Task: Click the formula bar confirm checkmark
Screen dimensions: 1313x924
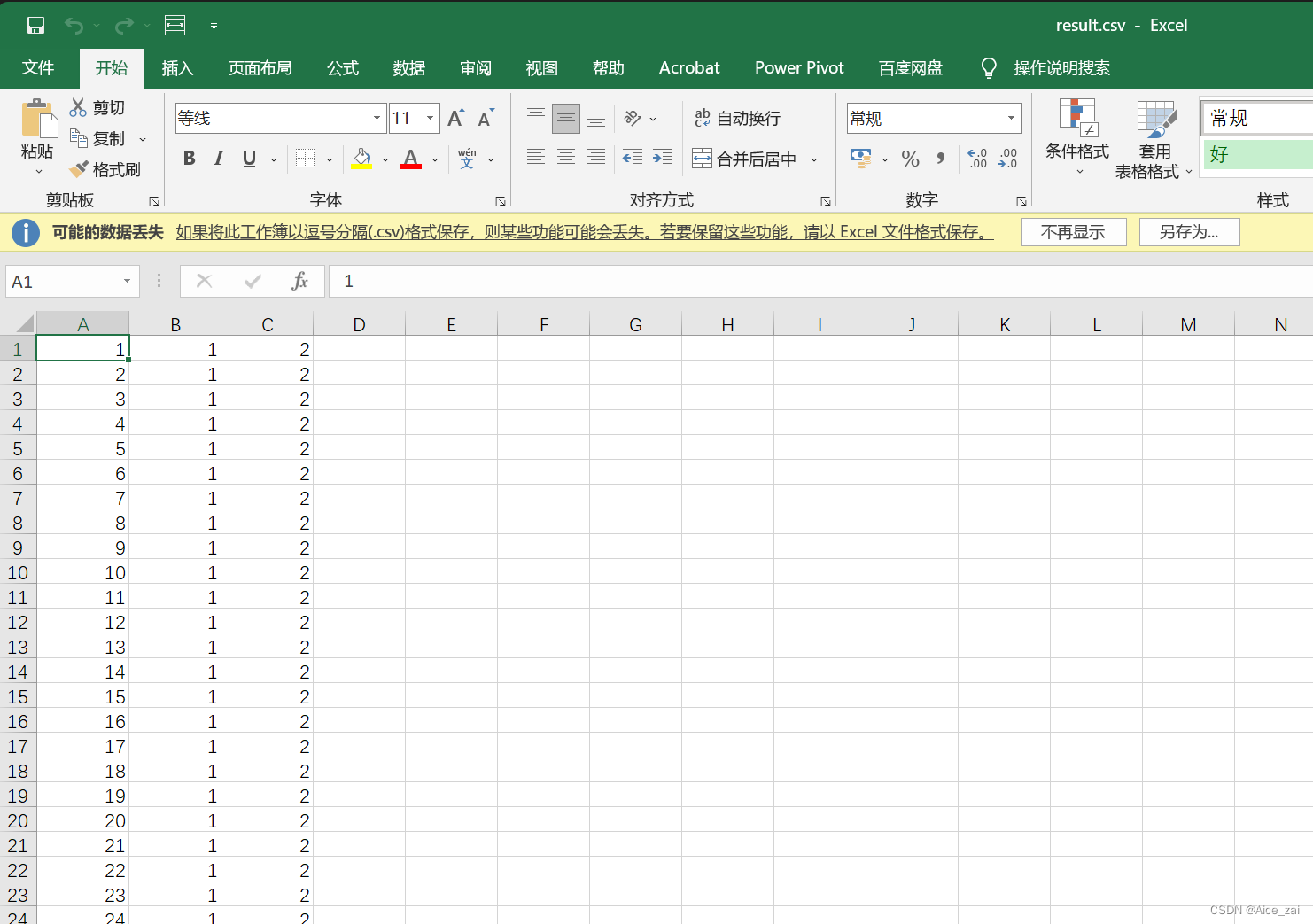Action: (252, 281)
